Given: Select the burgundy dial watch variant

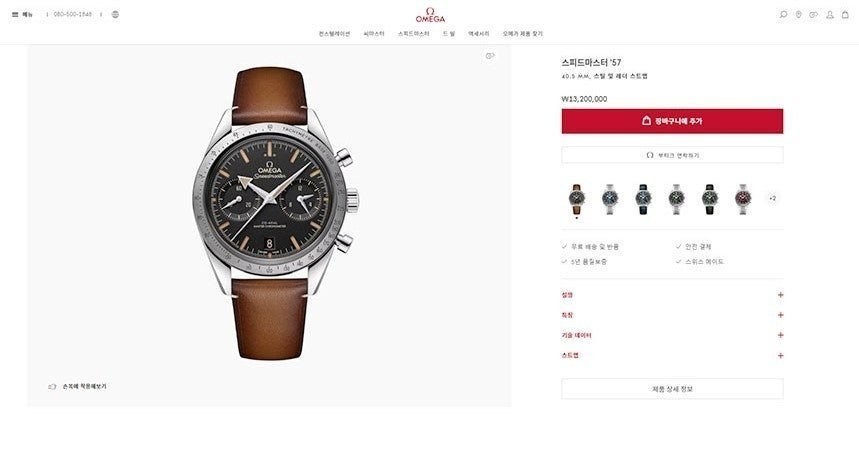Looking at the screenshot, I should click(x=743, y=199).
